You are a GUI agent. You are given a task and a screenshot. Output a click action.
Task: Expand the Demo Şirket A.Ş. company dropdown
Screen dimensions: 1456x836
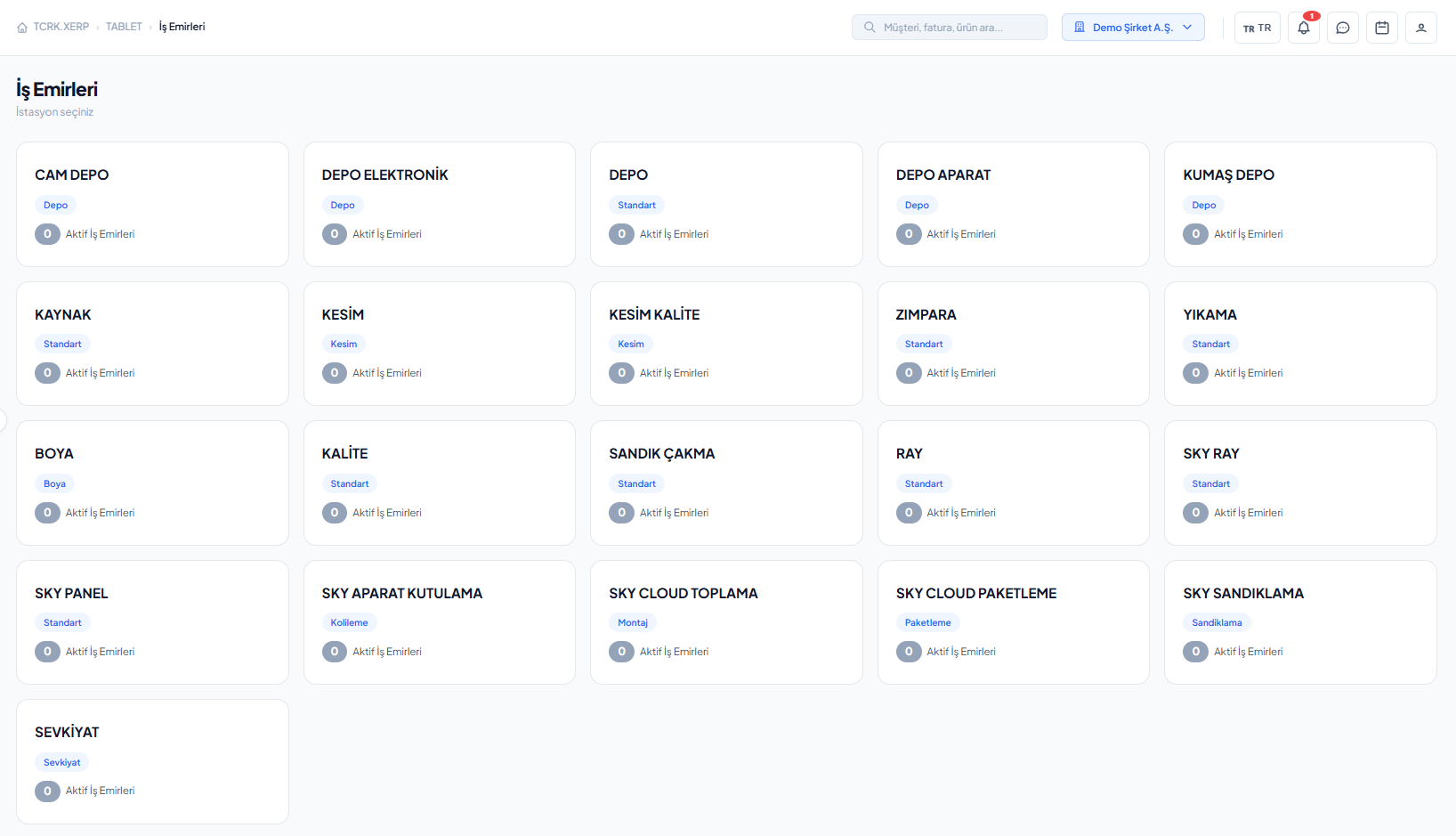point(1133,28)
